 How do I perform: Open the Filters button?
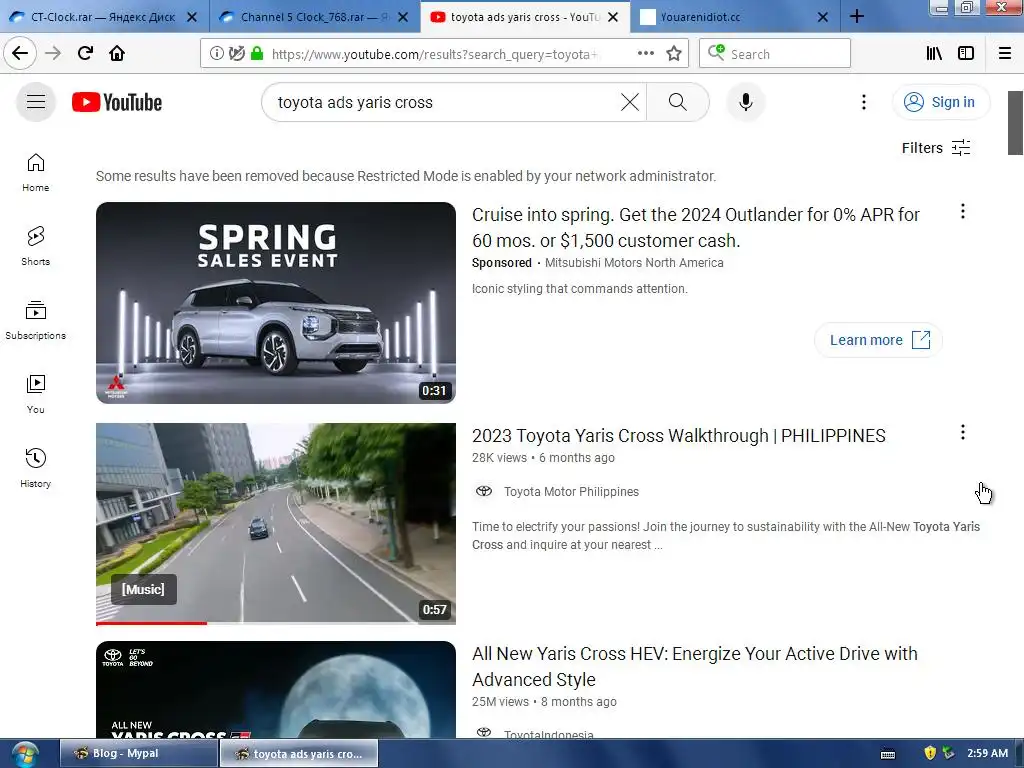(x=936, y=148)
